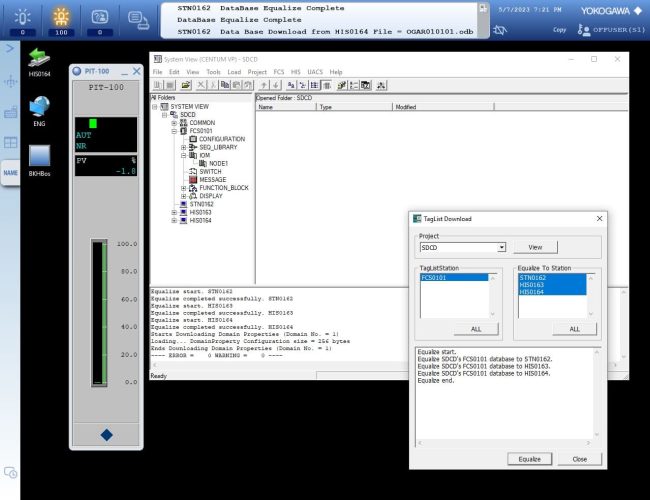Click ALL under TagListStation
The height and width of the screenshot is (500, 650).
(476, 329)
